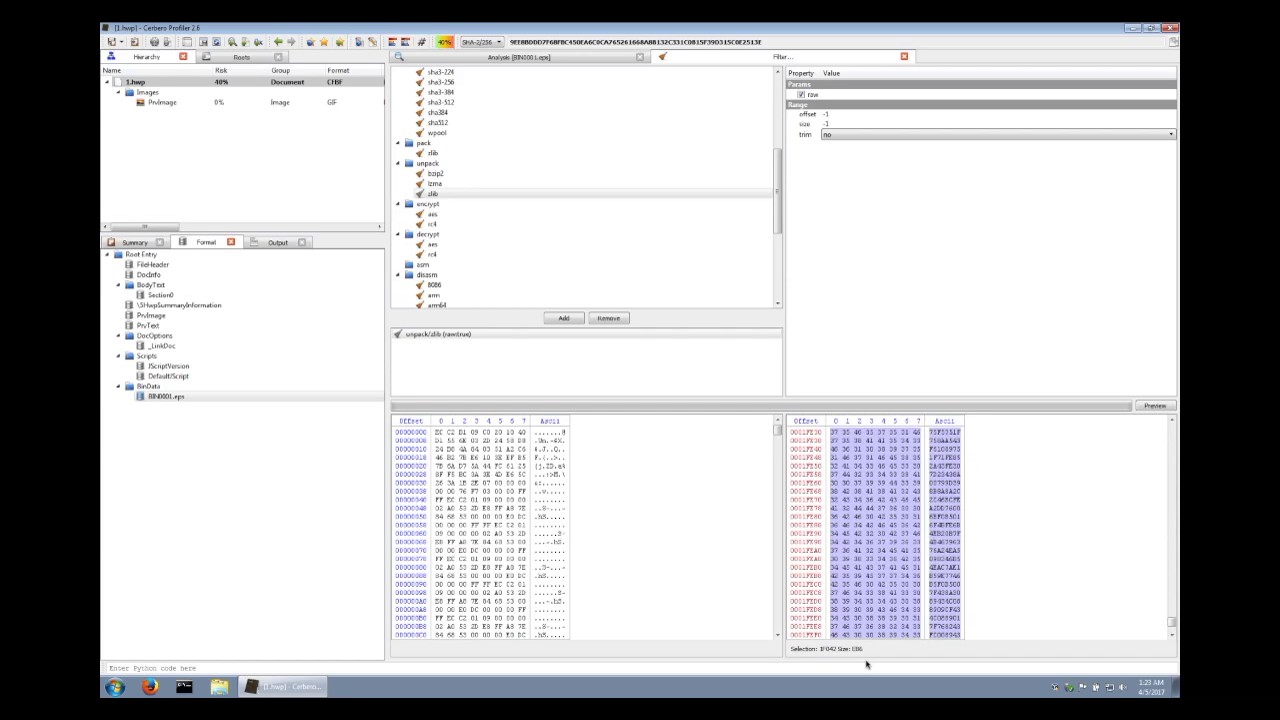This screenshot has height=720, width=1280.
Task: Click the offset value -1
Action: [x=825, y=114]
